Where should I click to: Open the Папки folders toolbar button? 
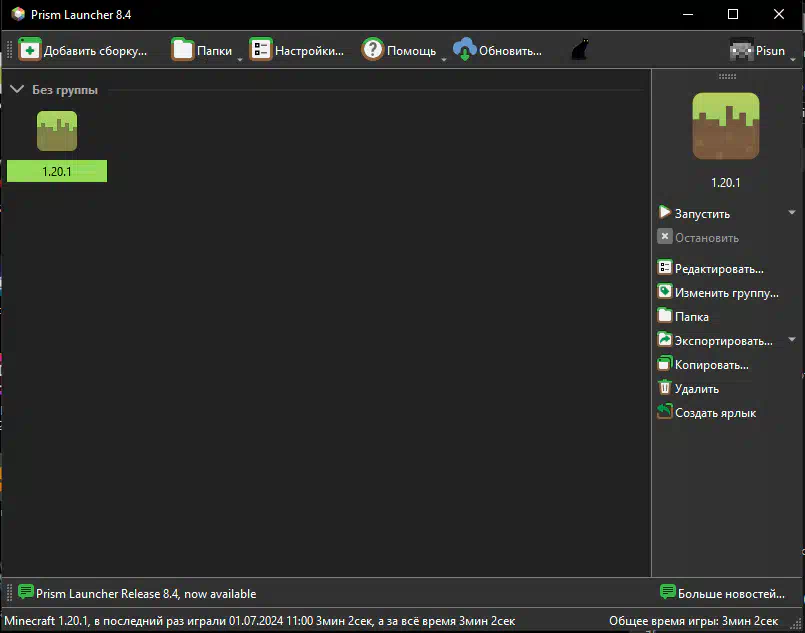(x=202, y=50)
